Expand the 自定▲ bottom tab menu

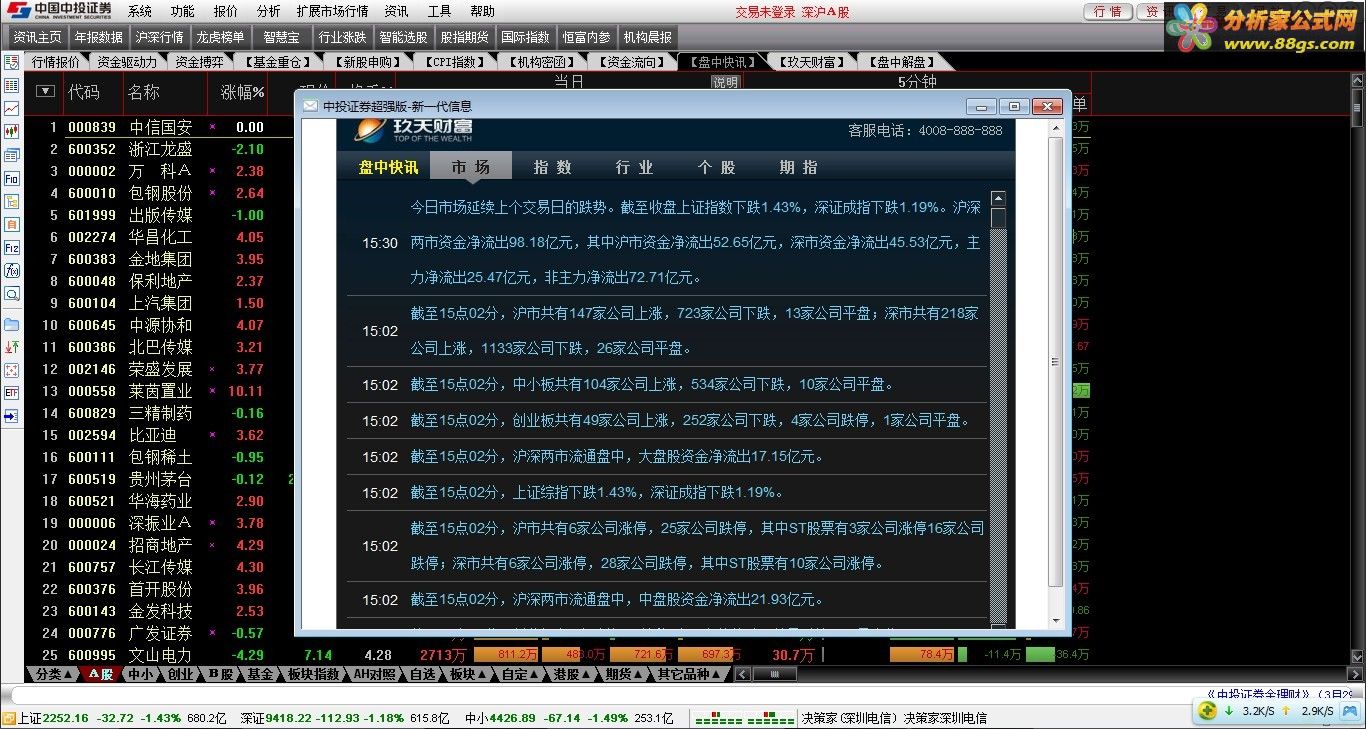coord(519,674)
